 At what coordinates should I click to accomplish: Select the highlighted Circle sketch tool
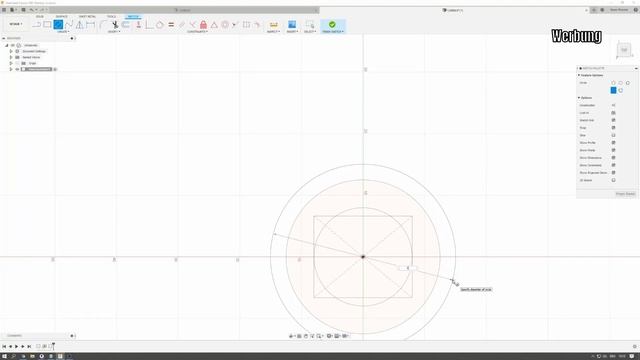point(58,24)
